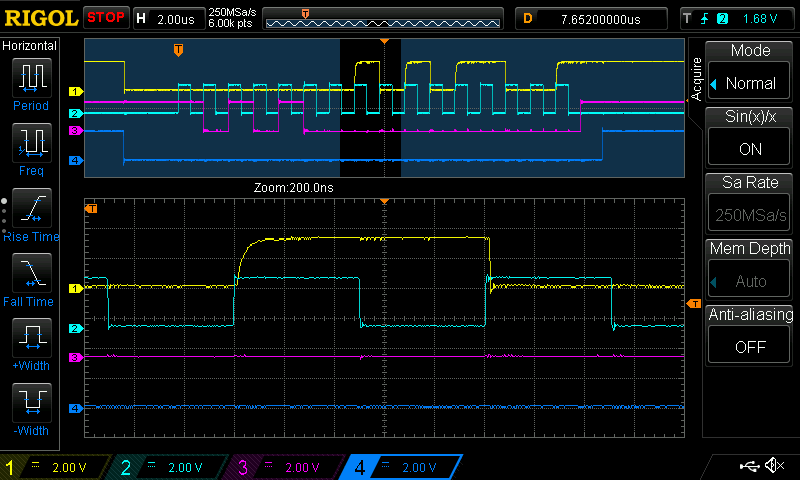This screenshot has width=800, height=480.
Task: Click the Zoom:200.0ns label
Action: coord(293,188)
